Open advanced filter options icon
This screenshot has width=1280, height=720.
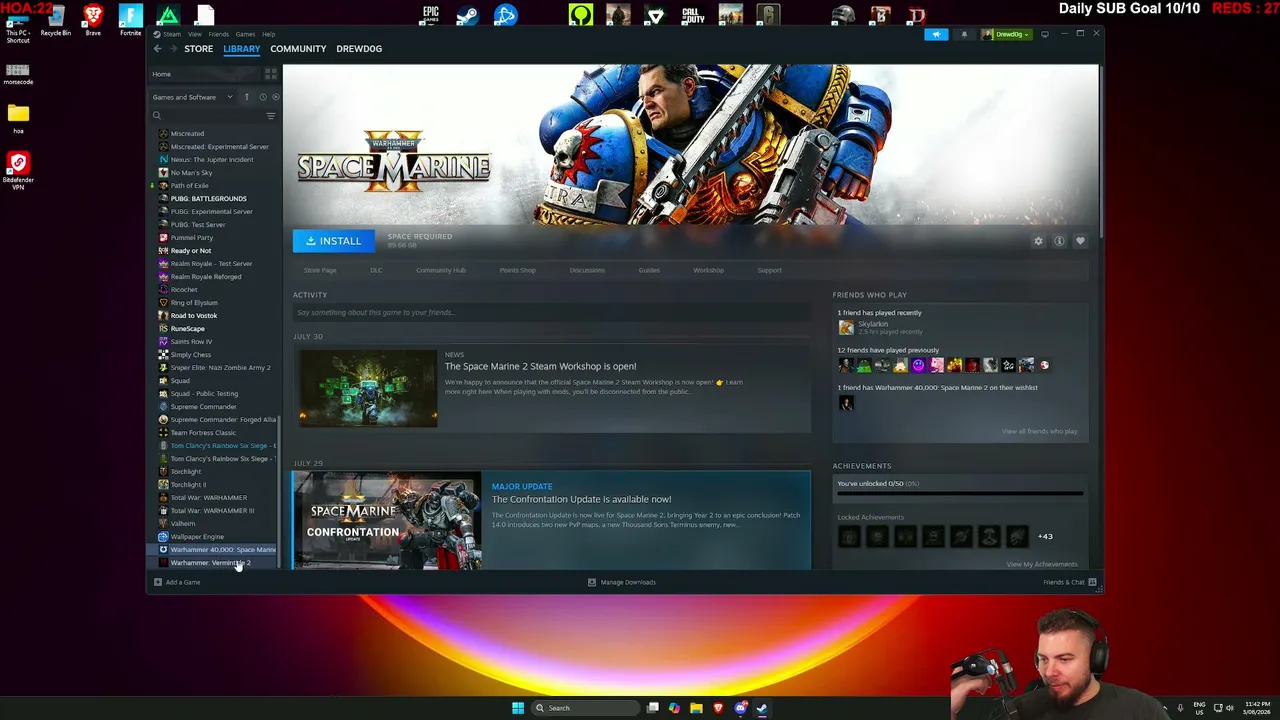point(270,116)
